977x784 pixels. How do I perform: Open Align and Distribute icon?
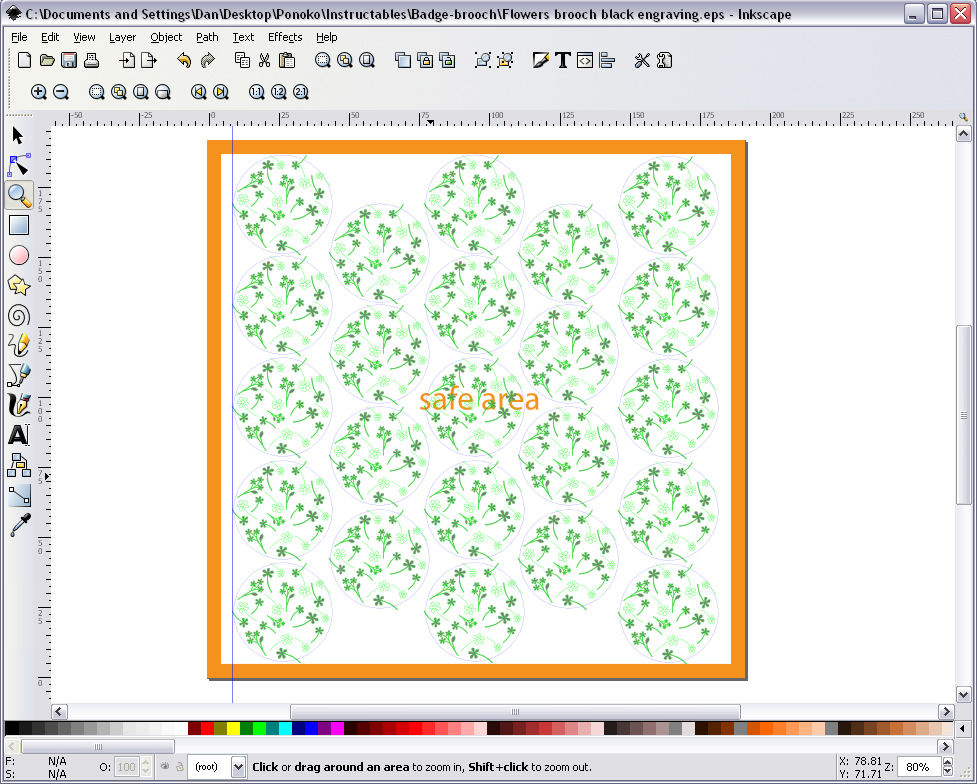point(607,60)
